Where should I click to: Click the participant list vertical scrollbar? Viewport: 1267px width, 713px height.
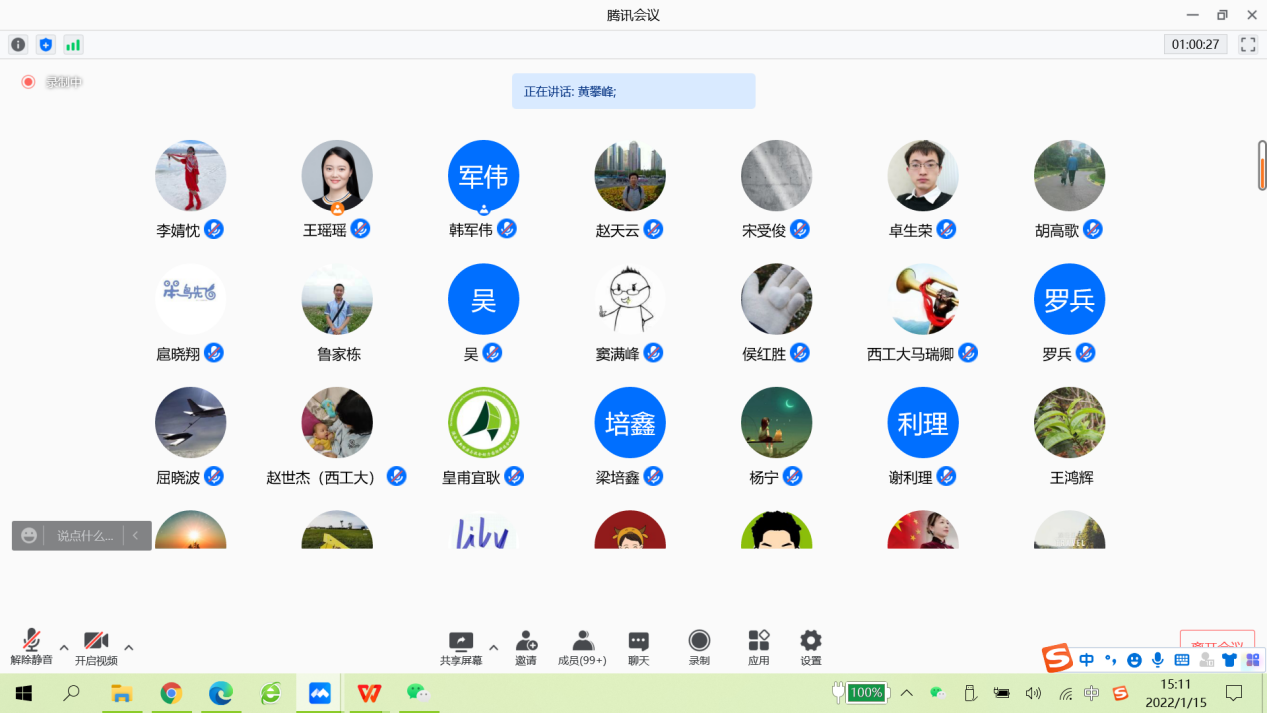1262,165
